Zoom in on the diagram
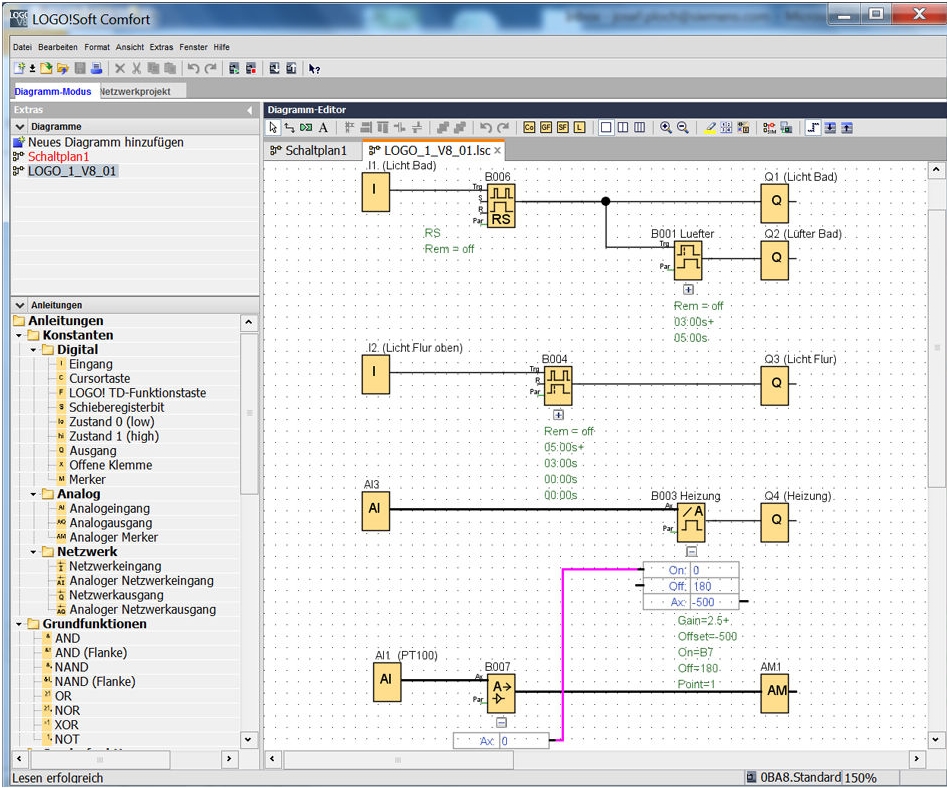The height and width of the screenshot is (788, 947). pos(666,127)
